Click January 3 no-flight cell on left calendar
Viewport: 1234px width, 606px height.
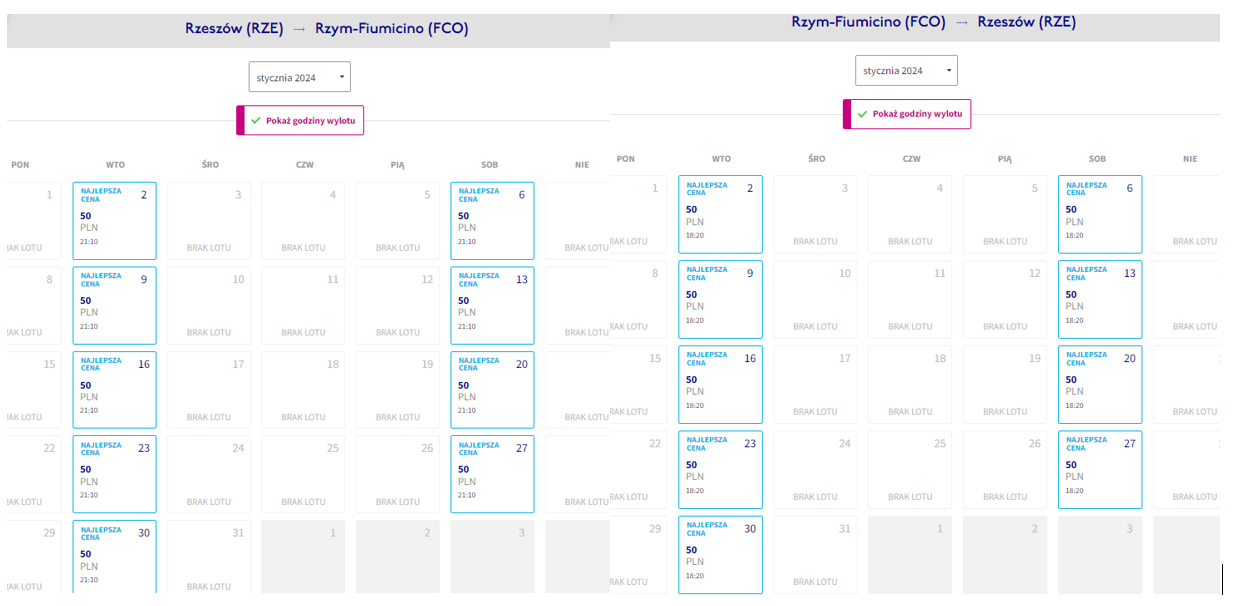pos(209,221)
